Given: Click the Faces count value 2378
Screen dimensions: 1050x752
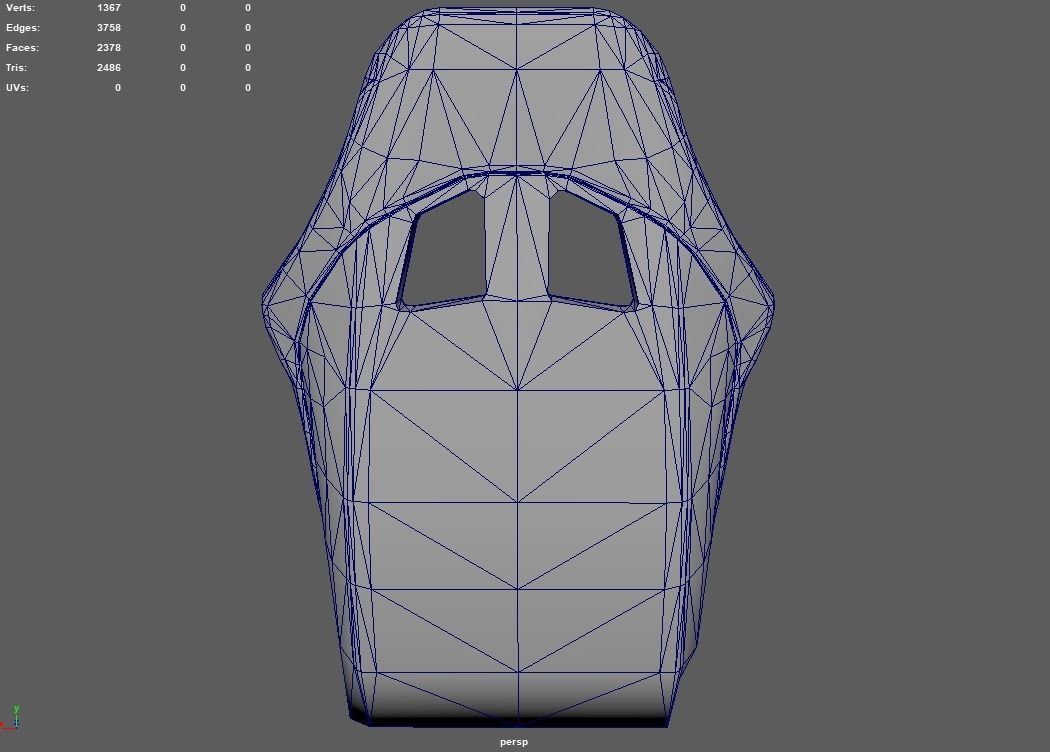Looking at the screenshot, I should pos(108,48).
